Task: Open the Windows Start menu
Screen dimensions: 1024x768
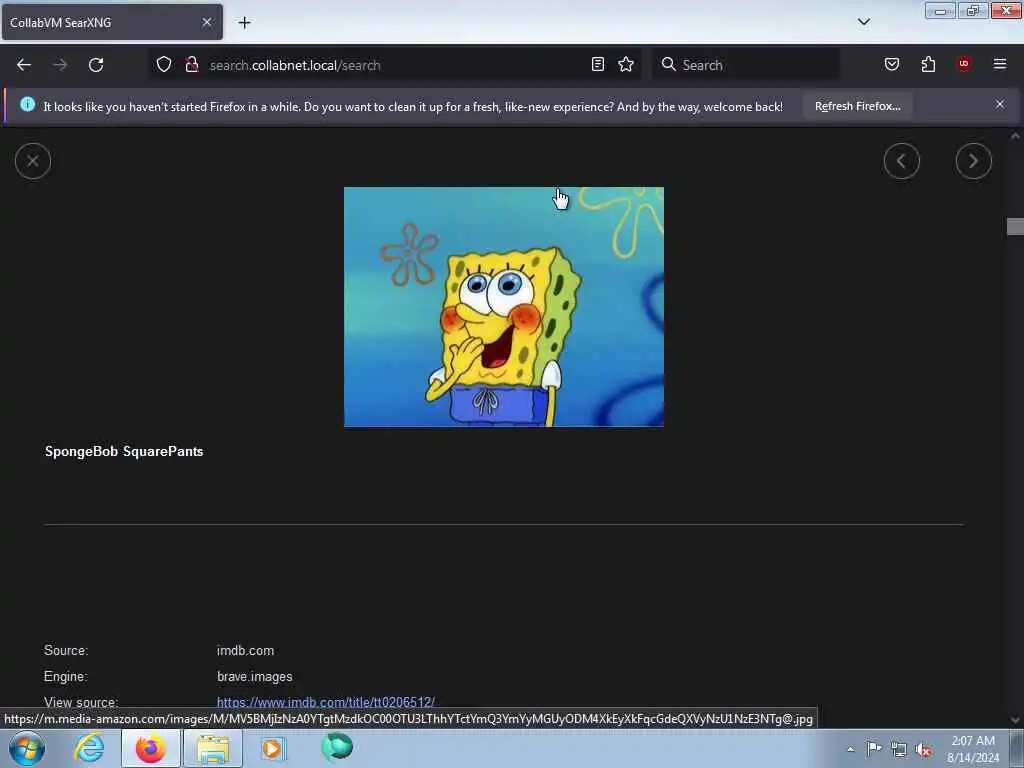Action: (x=27, y=748)
